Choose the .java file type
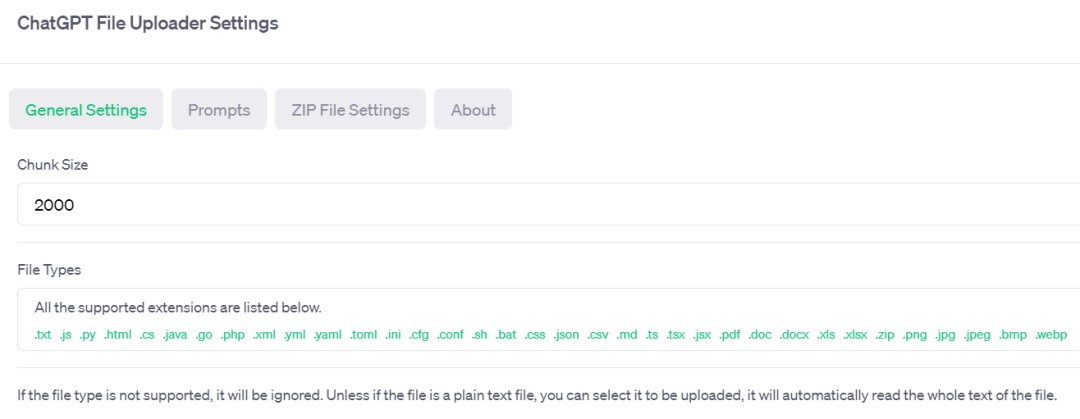The width and height of the screenshot is (1080, 419). click(175, 335)
